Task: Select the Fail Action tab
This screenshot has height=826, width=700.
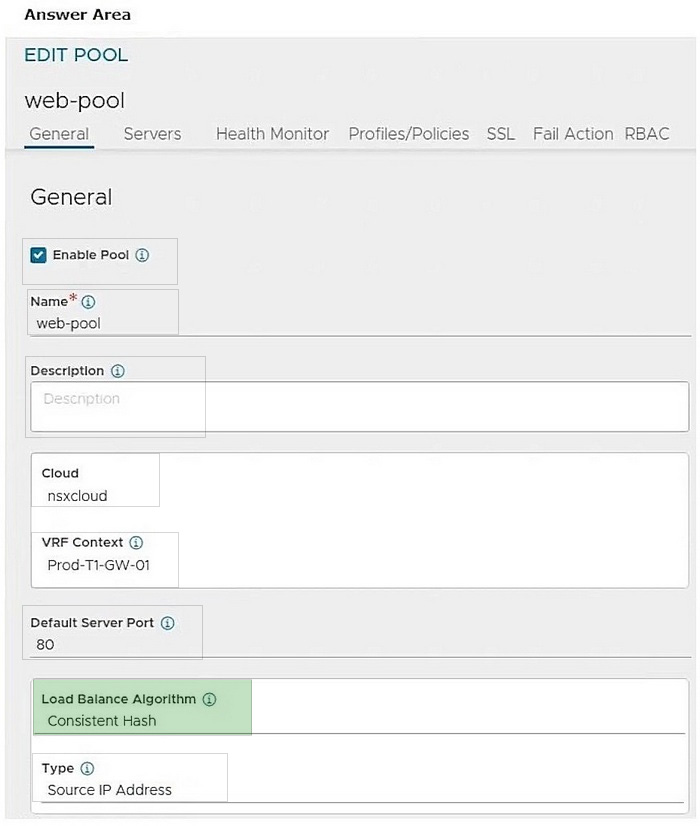Action: click(573, 134)
